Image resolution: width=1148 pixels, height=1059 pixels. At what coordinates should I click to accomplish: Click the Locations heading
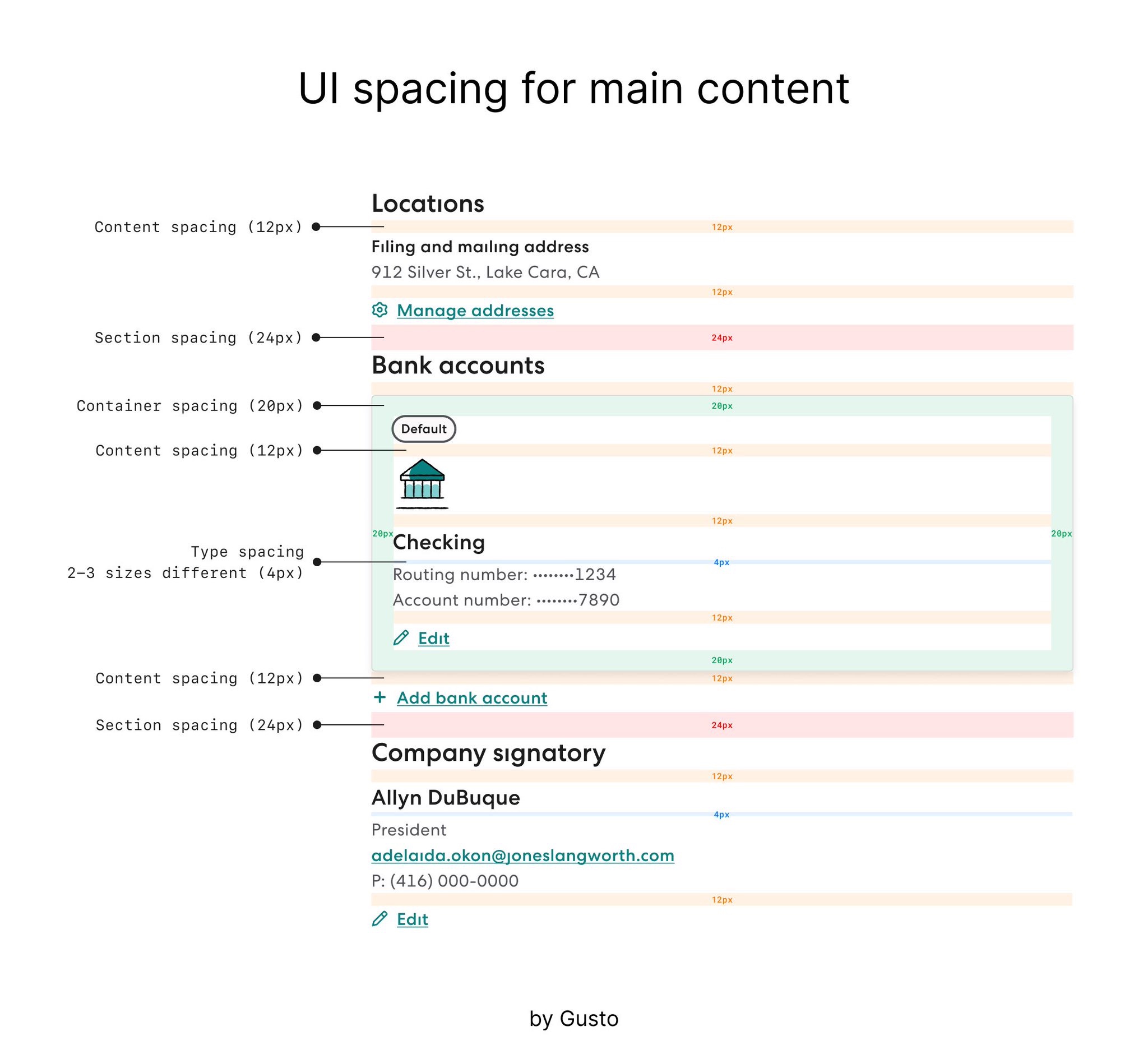pos(428,204)
